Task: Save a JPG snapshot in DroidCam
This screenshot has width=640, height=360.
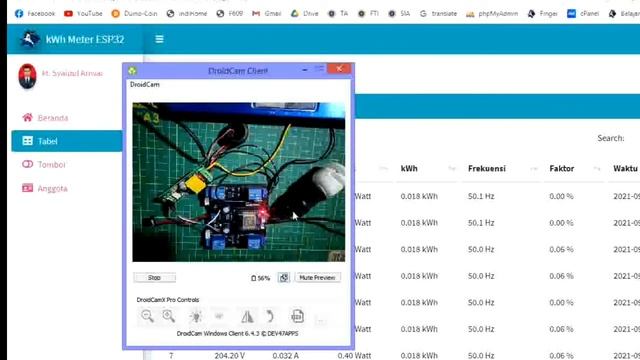Action: coord(297,316)
